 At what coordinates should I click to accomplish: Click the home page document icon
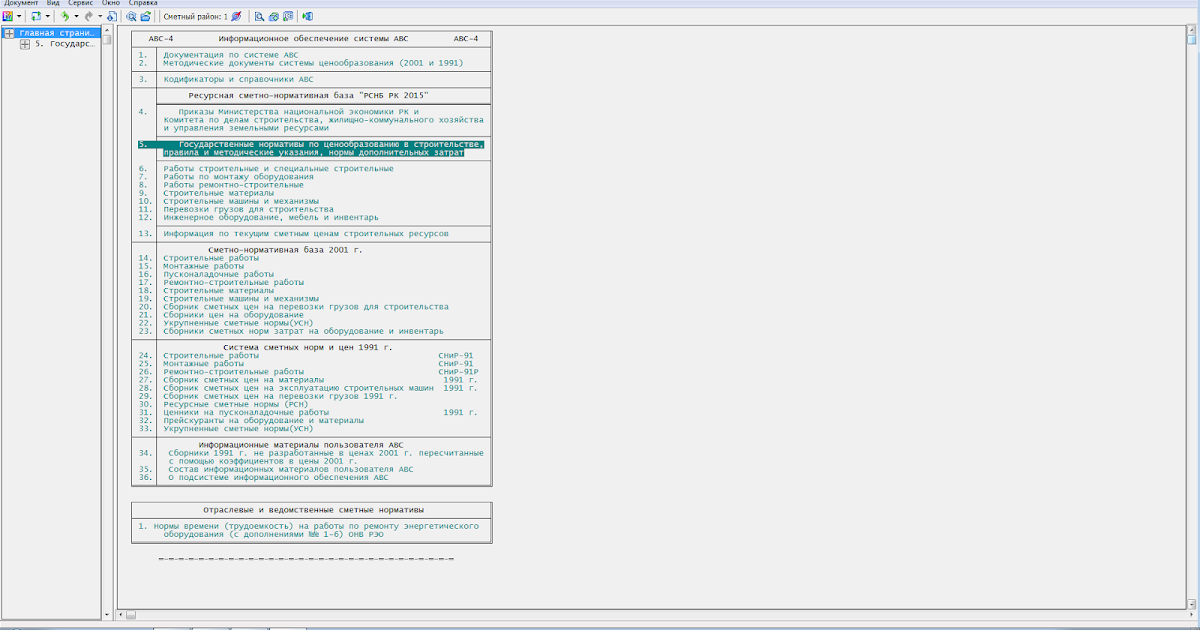point(112,17)
